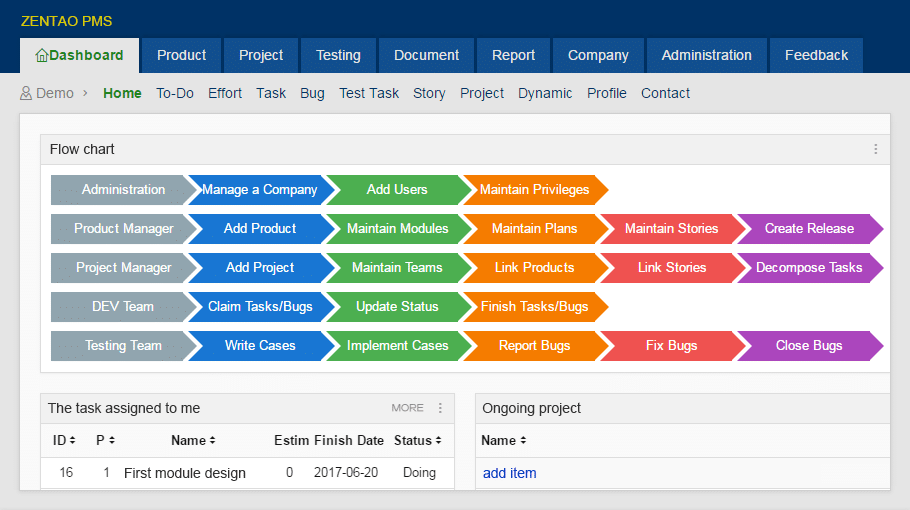
Task: Click the Demo user profile icon
Action: point(26,93)
